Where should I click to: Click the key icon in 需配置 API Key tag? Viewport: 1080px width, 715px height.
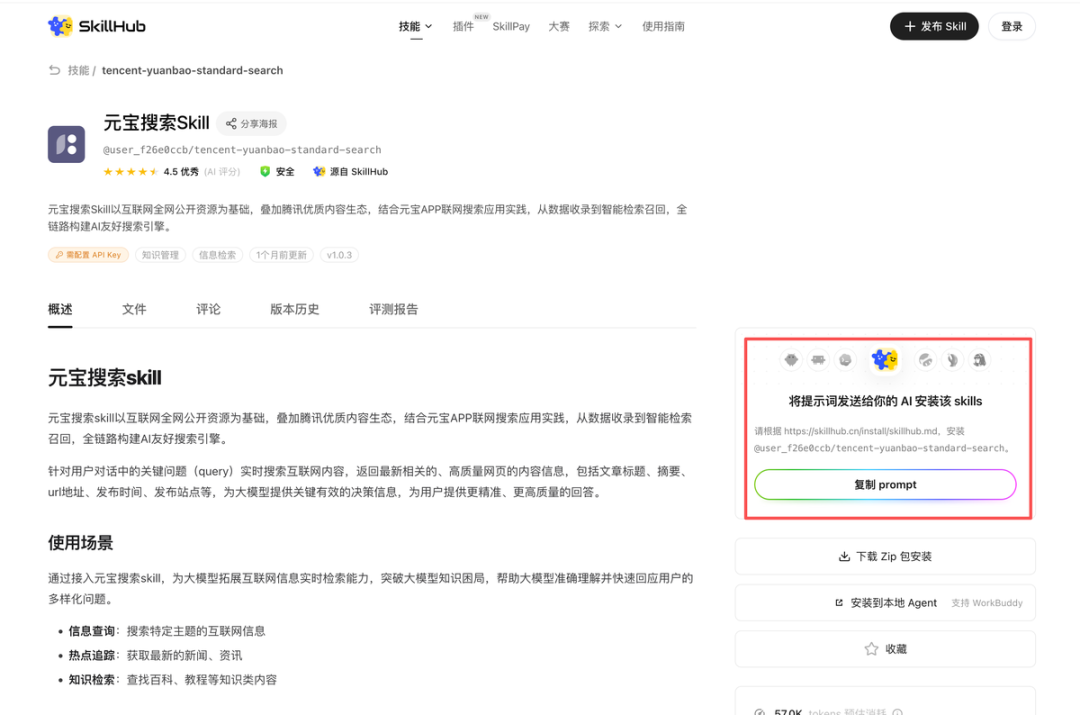[59, 255]
